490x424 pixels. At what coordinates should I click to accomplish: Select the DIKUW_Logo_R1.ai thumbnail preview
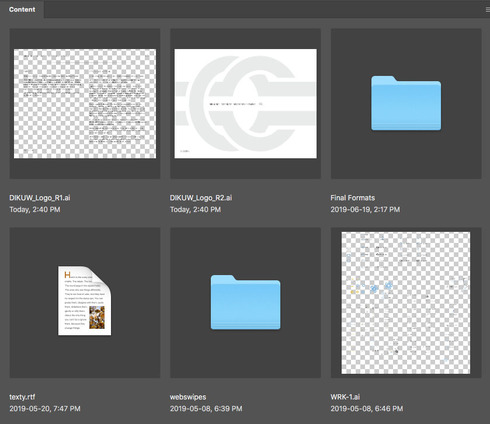[x=85, y=104]
